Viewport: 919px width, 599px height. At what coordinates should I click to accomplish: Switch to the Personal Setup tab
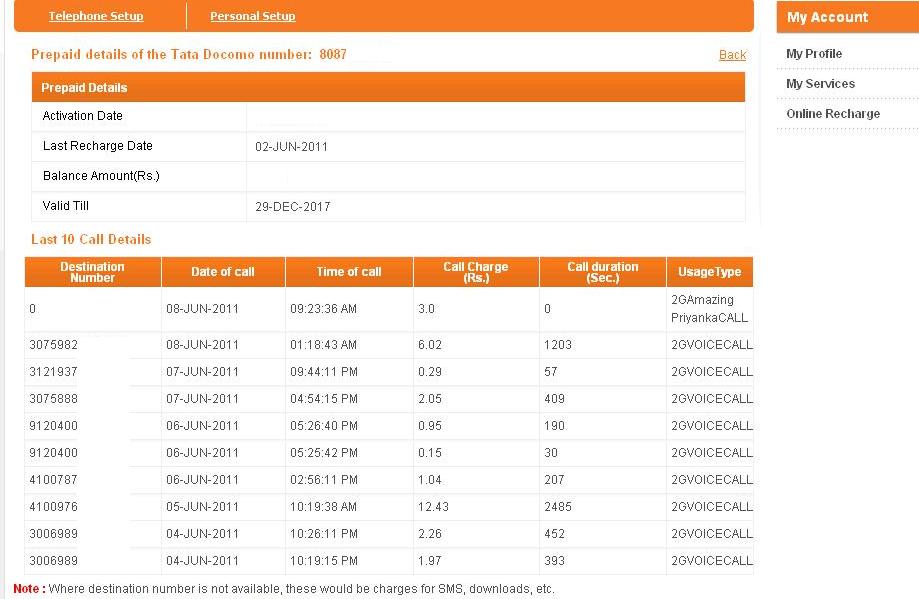(253, 16)
